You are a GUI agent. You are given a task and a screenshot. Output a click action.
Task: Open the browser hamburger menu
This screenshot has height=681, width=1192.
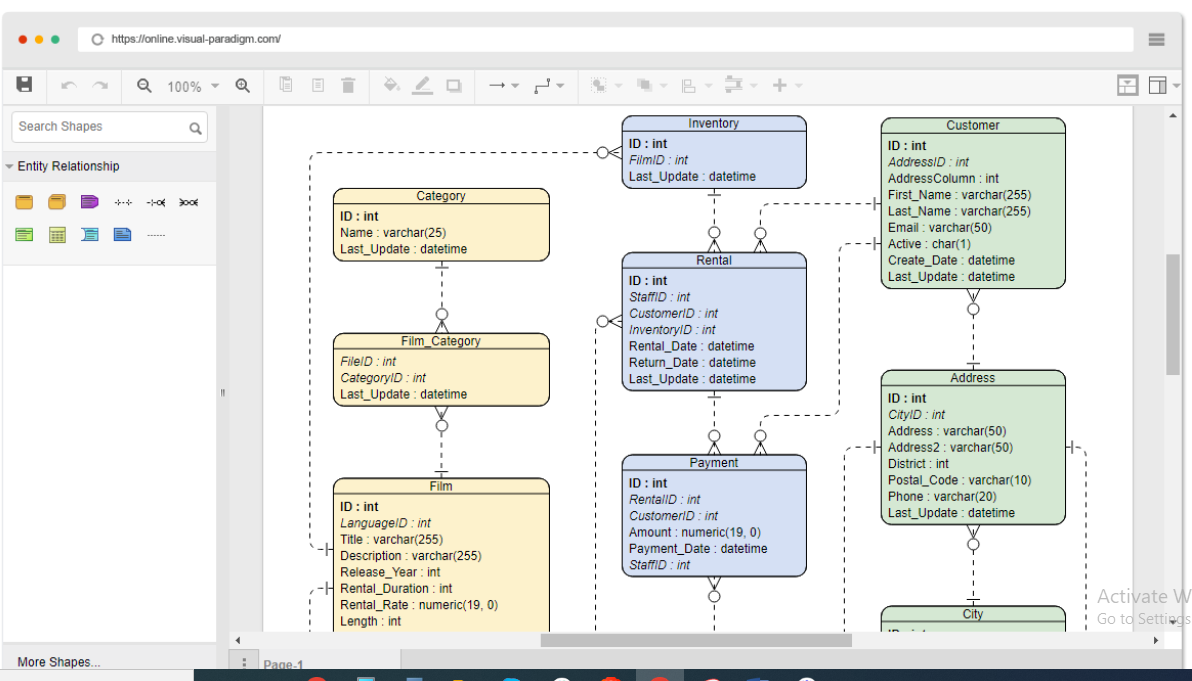(1156, 39)
